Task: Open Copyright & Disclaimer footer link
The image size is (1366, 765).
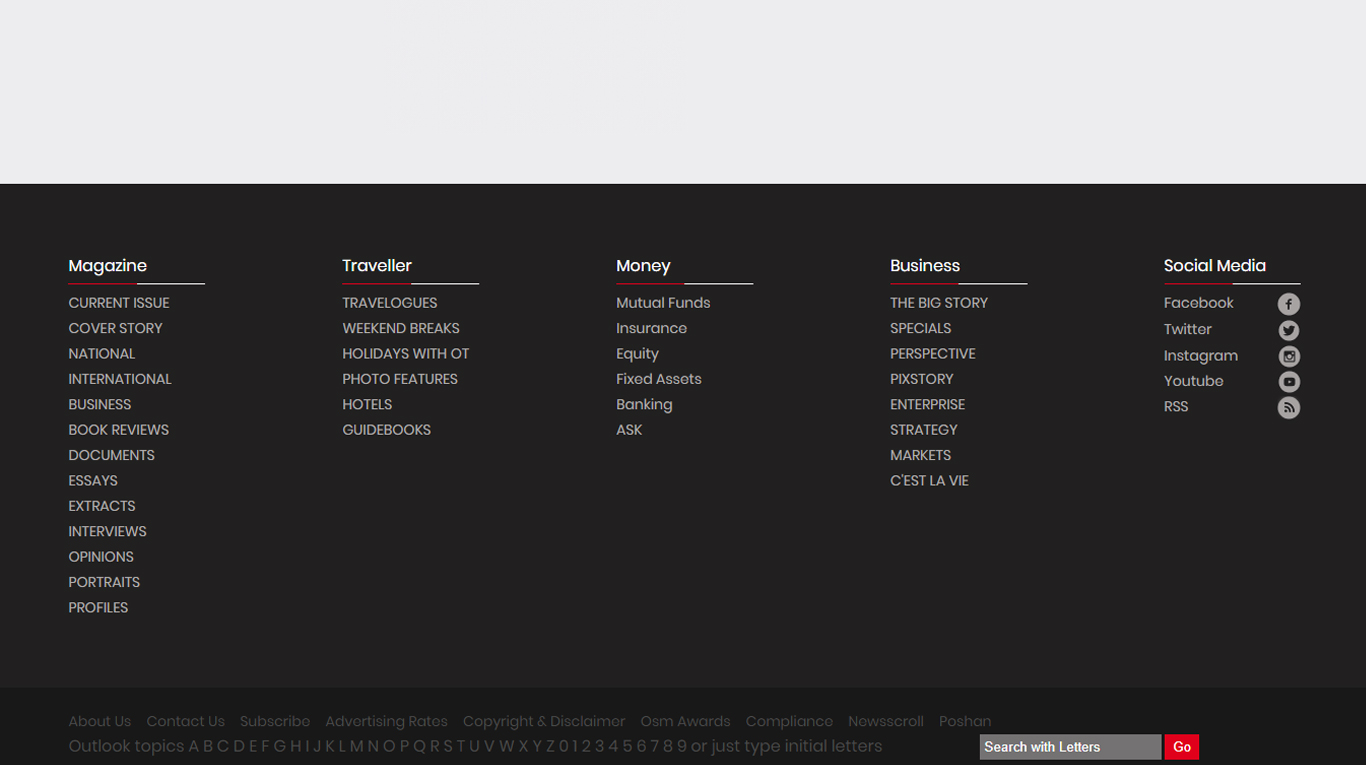Action: click(543, 721)
